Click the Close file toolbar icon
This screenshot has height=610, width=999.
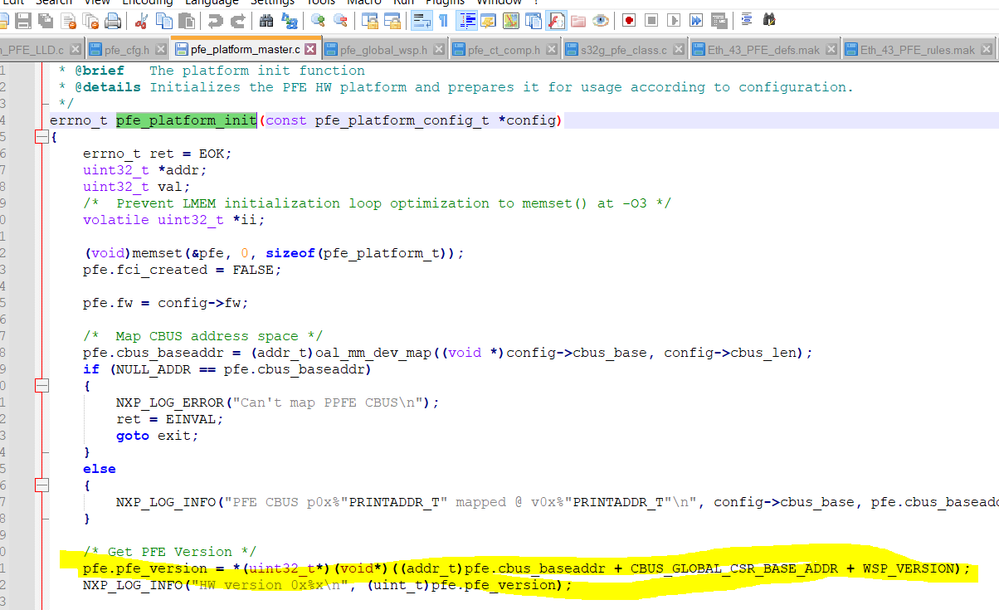click(69, 21)
